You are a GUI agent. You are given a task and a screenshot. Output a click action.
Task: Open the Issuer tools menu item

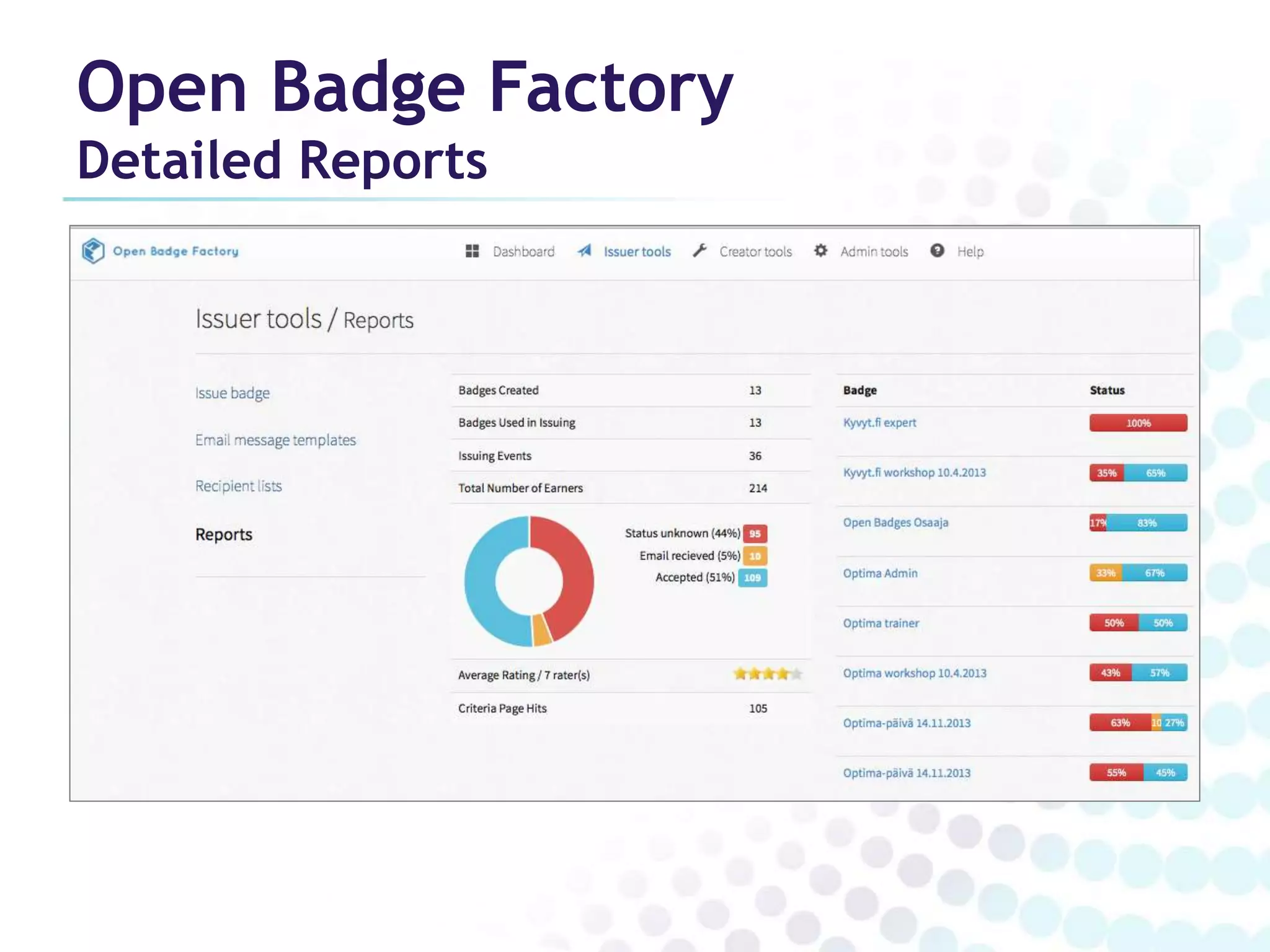click(x=637, y=252)
